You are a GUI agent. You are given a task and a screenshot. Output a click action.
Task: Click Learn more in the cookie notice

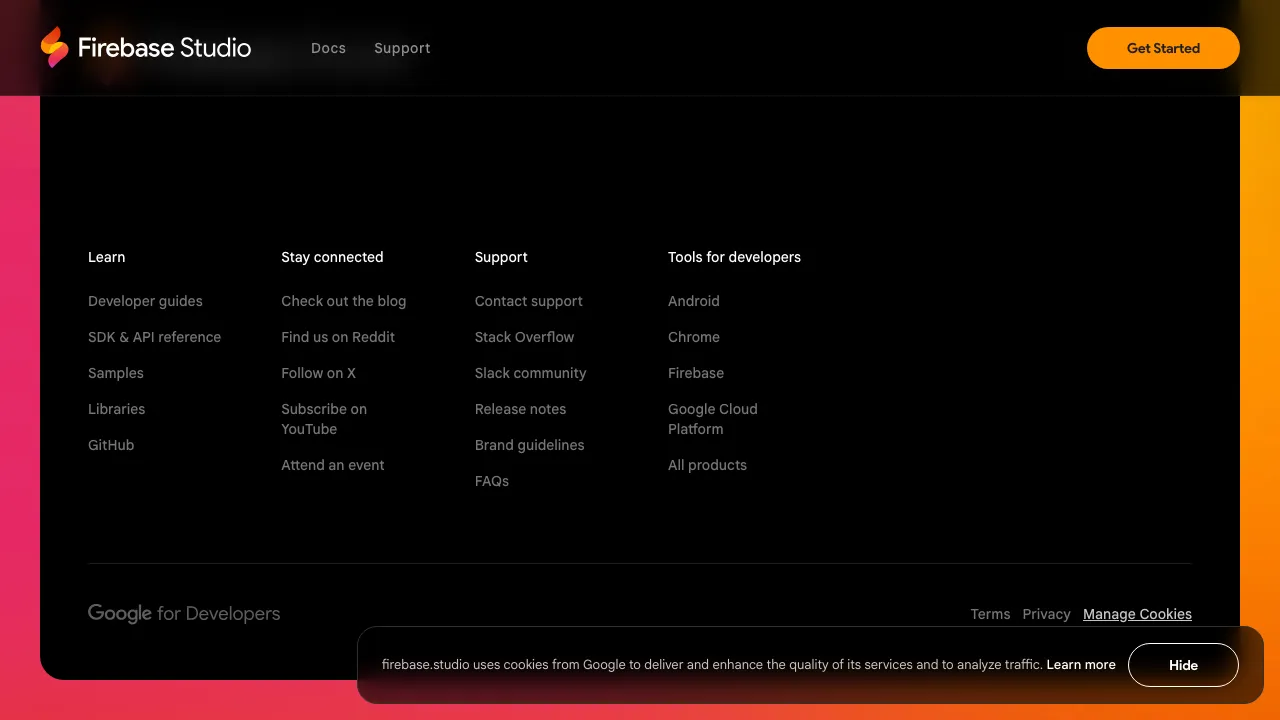[1081, 664]
